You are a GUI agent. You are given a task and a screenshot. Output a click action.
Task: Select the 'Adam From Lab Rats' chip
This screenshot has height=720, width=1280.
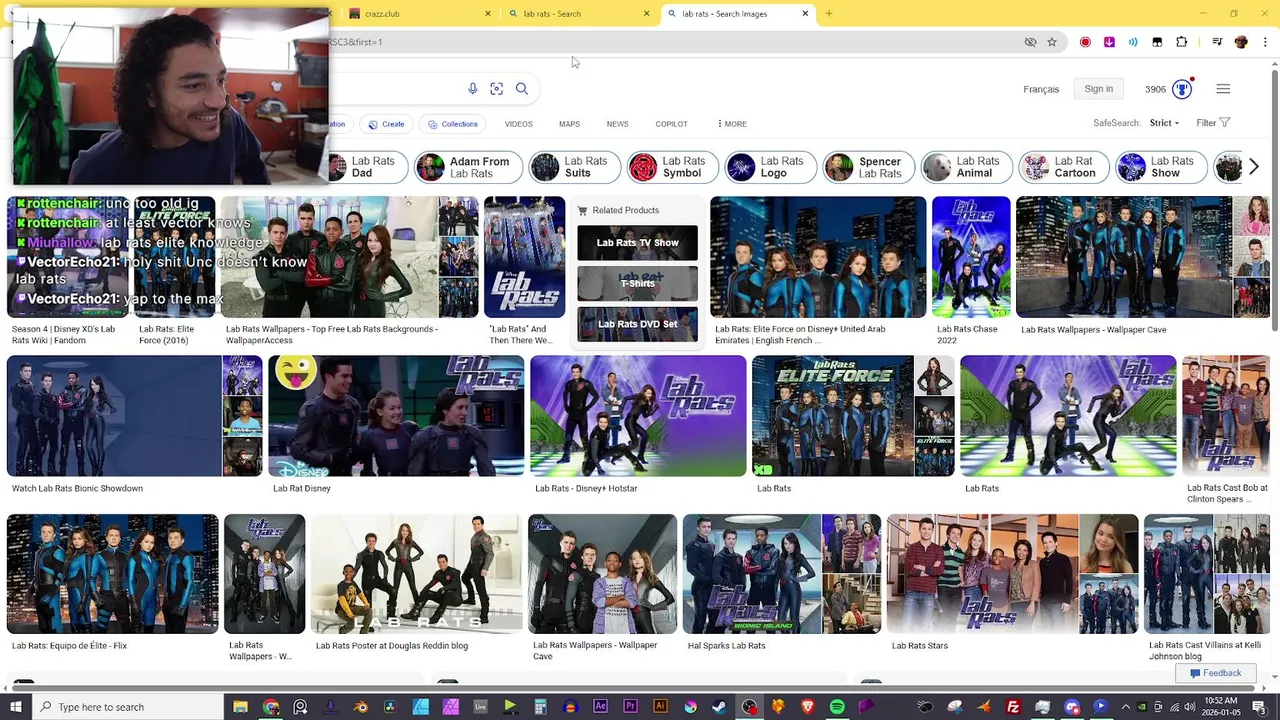pos(467,167)
